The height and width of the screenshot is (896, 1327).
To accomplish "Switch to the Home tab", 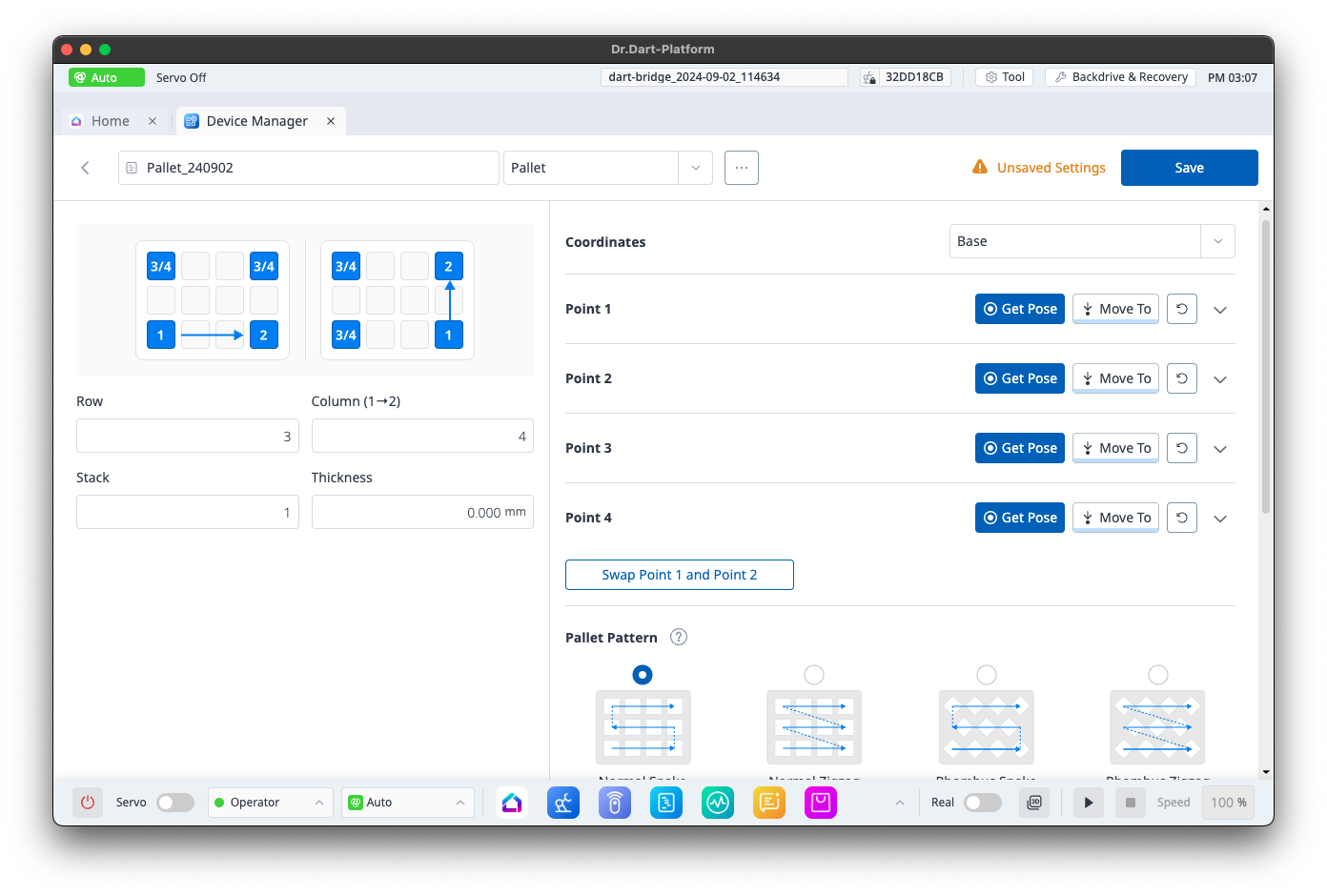I will point(110,121).
